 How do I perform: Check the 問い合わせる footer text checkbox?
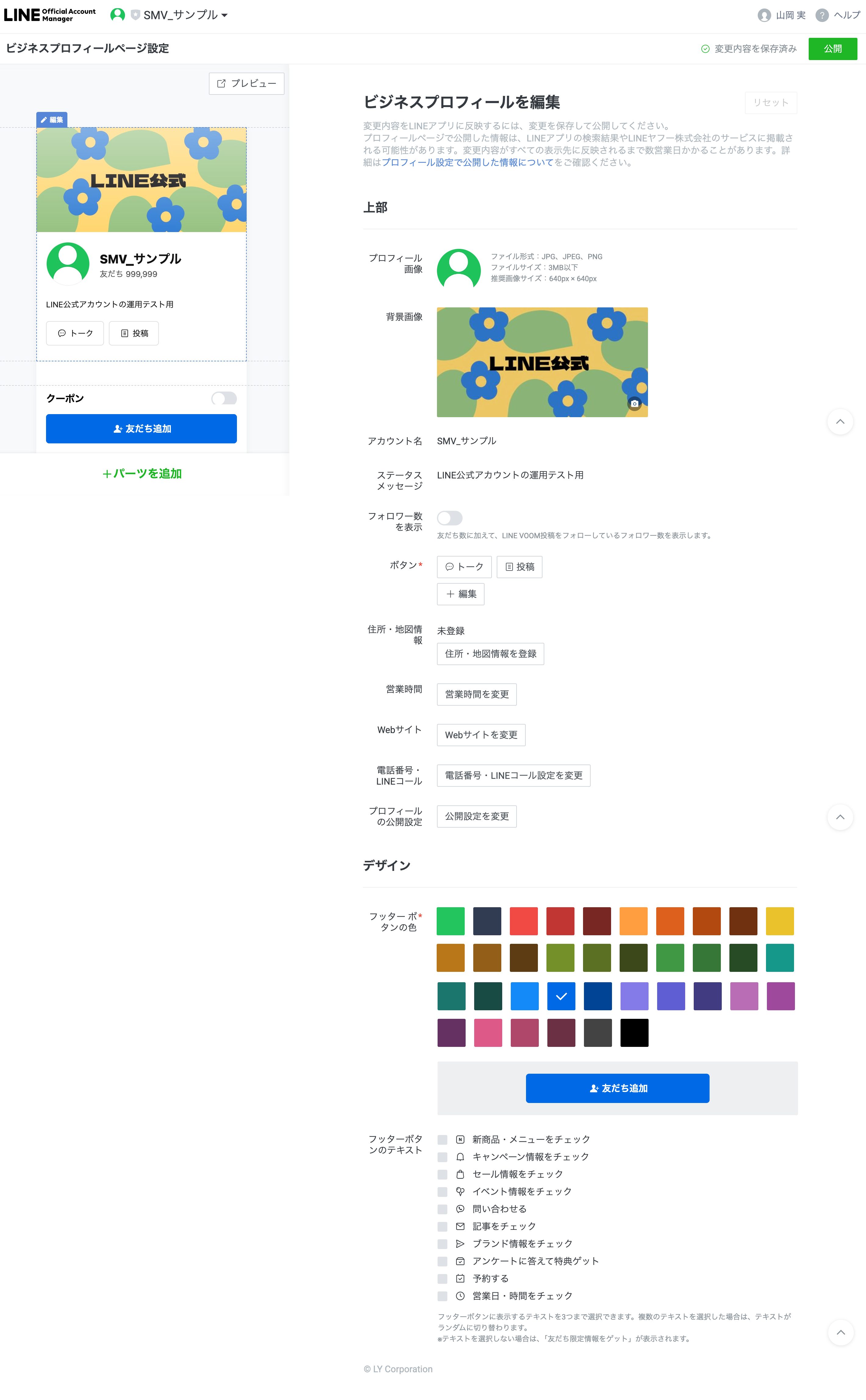(442, 1209)
